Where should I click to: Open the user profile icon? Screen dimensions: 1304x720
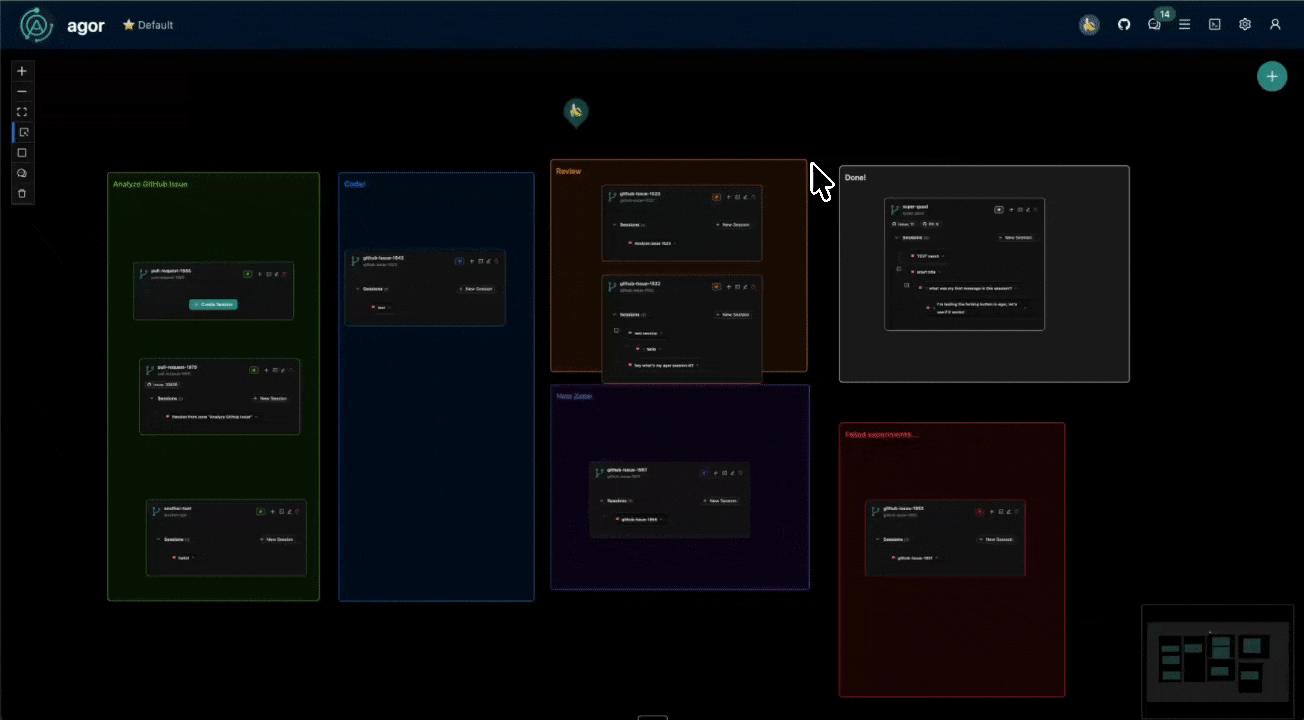point(1275,24)
